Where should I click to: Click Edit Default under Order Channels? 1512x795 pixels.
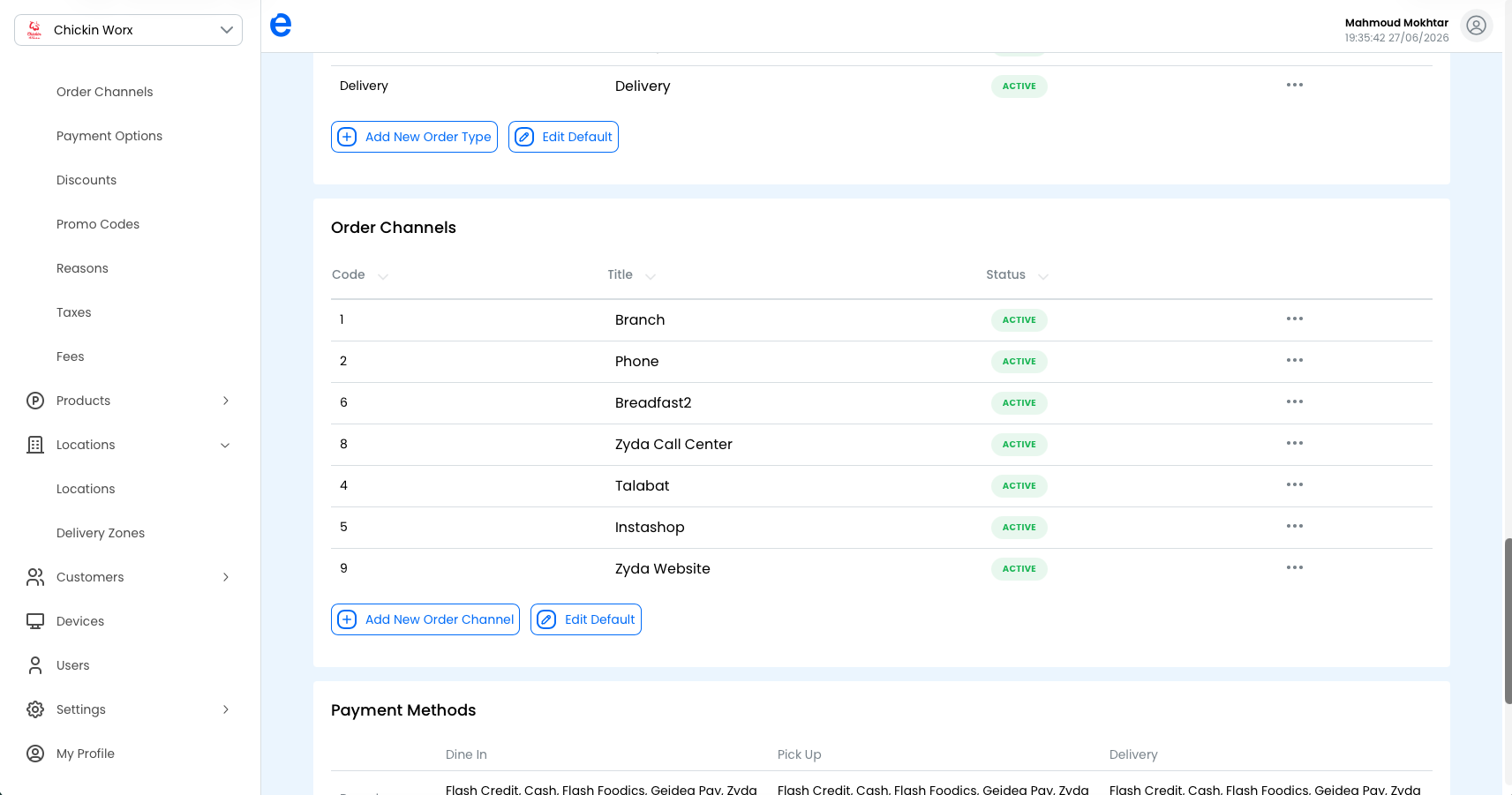(586, 619)
